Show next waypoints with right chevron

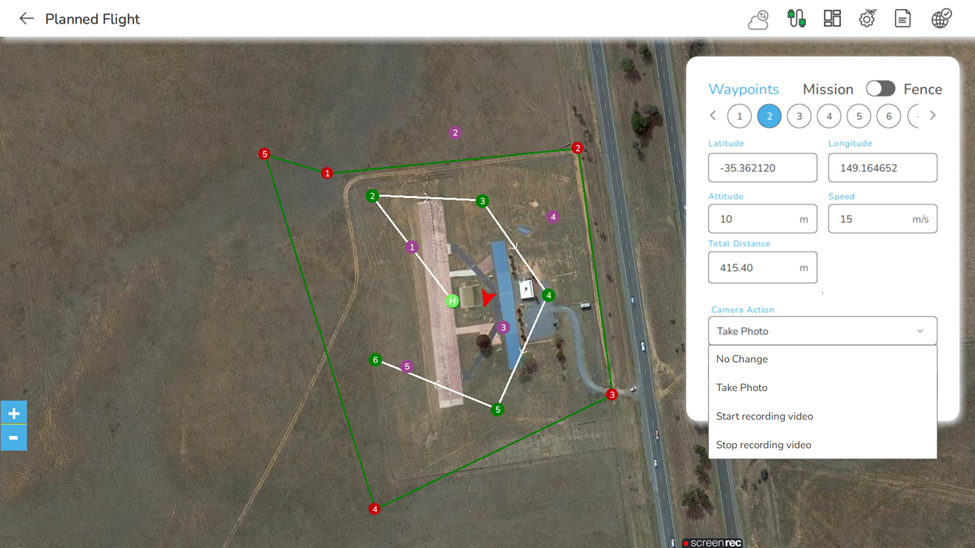pyautogui.click(x=932, y=116)
